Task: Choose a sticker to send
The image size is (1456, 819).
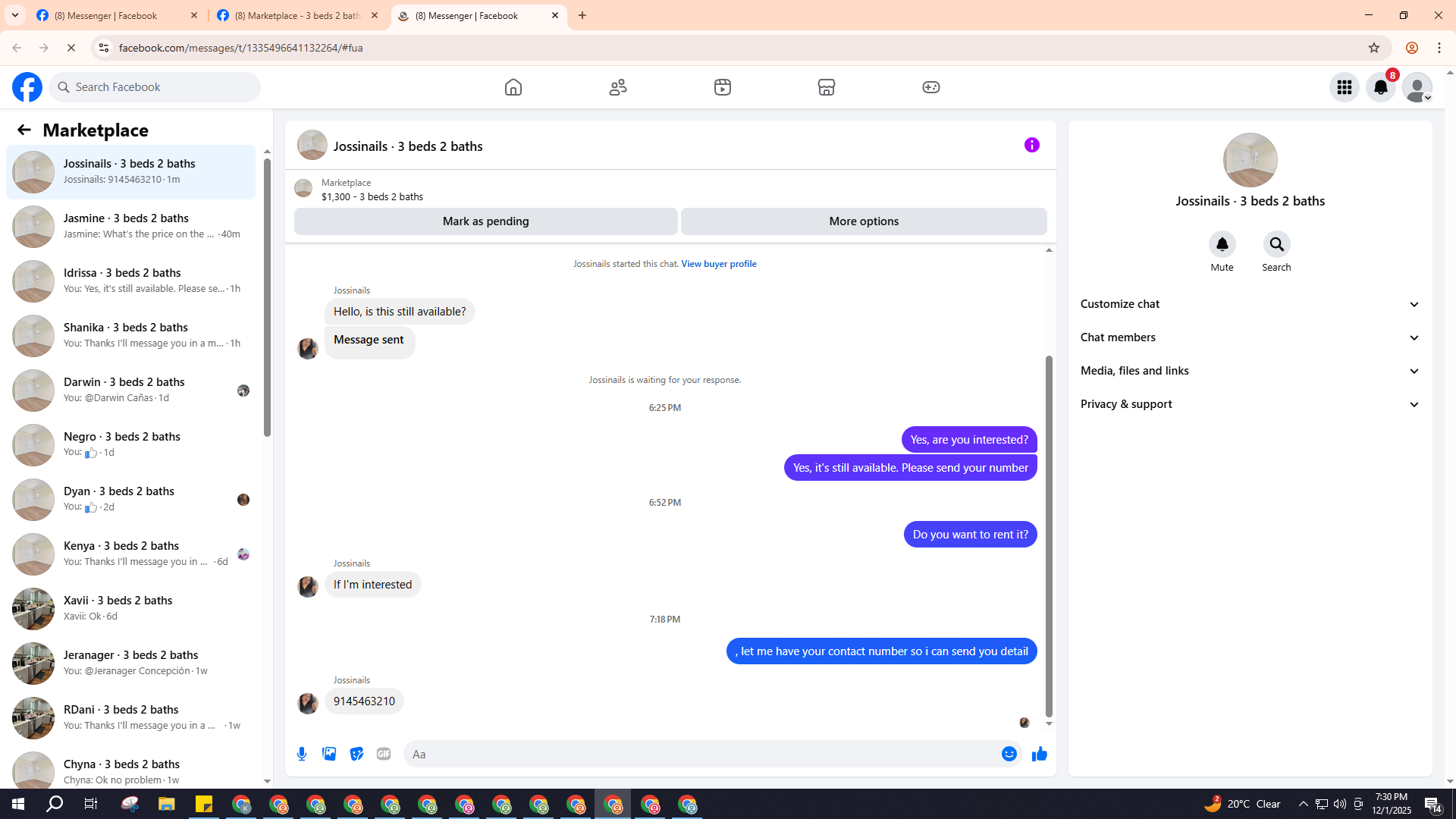Action: pyautogui.click(x=356, y=754)
